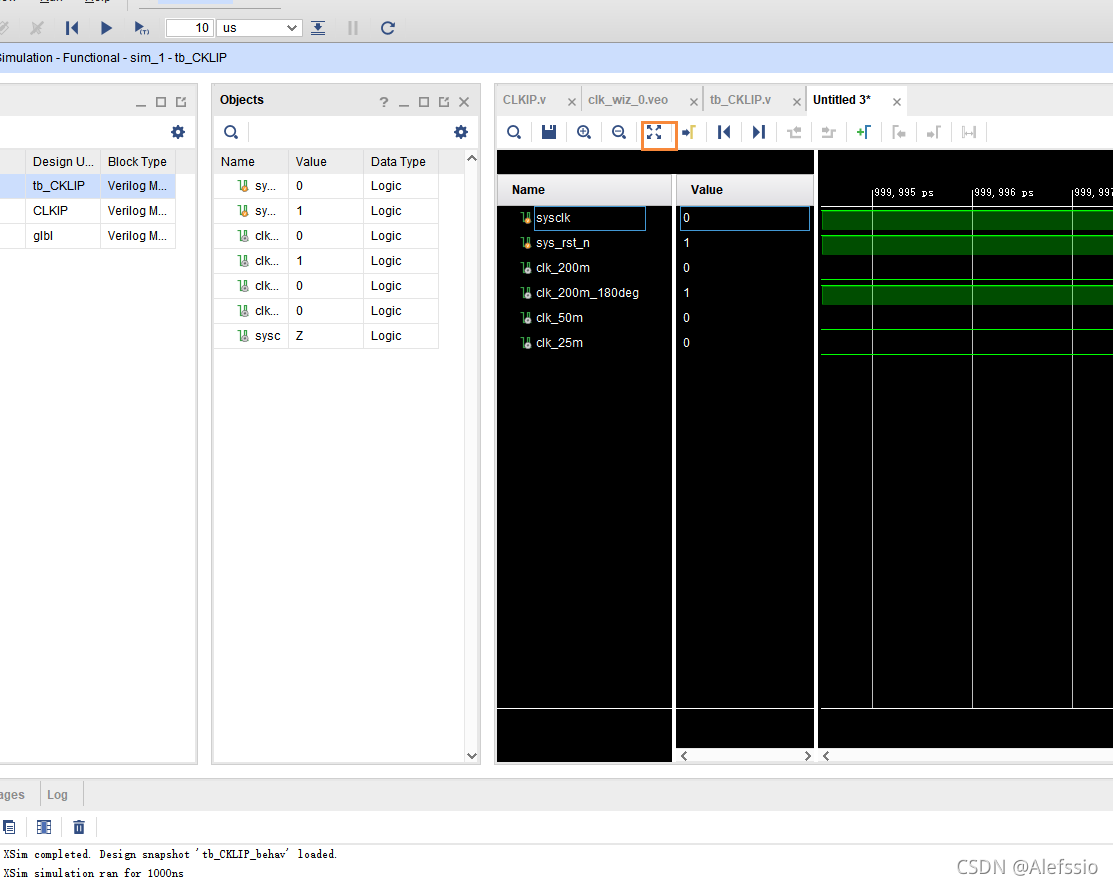Click the console column view icon
Screen dimensions: 1113x885
tap(44, 827)
